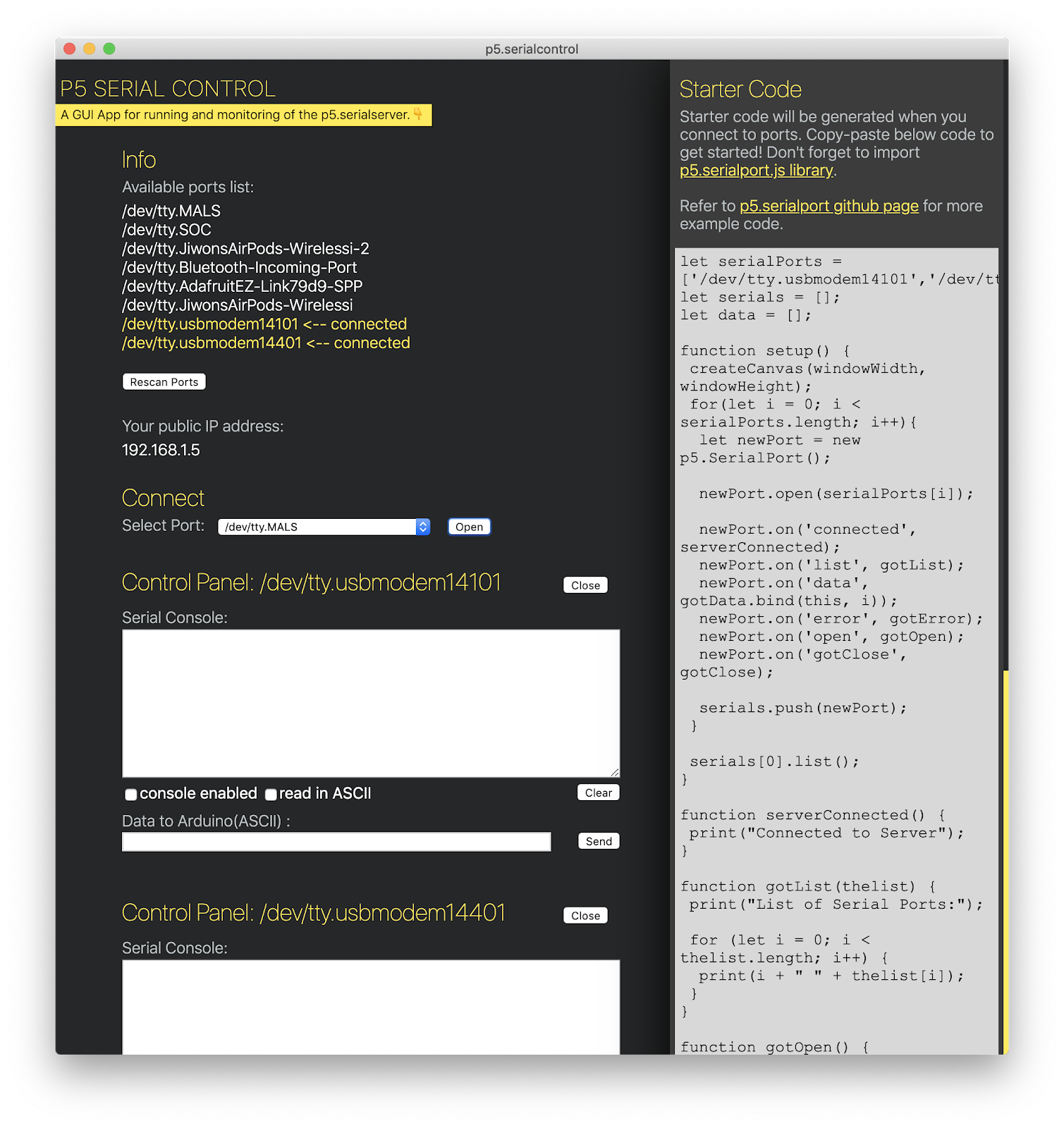Click the Starter Code heading
This screenshot has width=1064, height=1128.
pyautogui.click(x=740, y=90)
